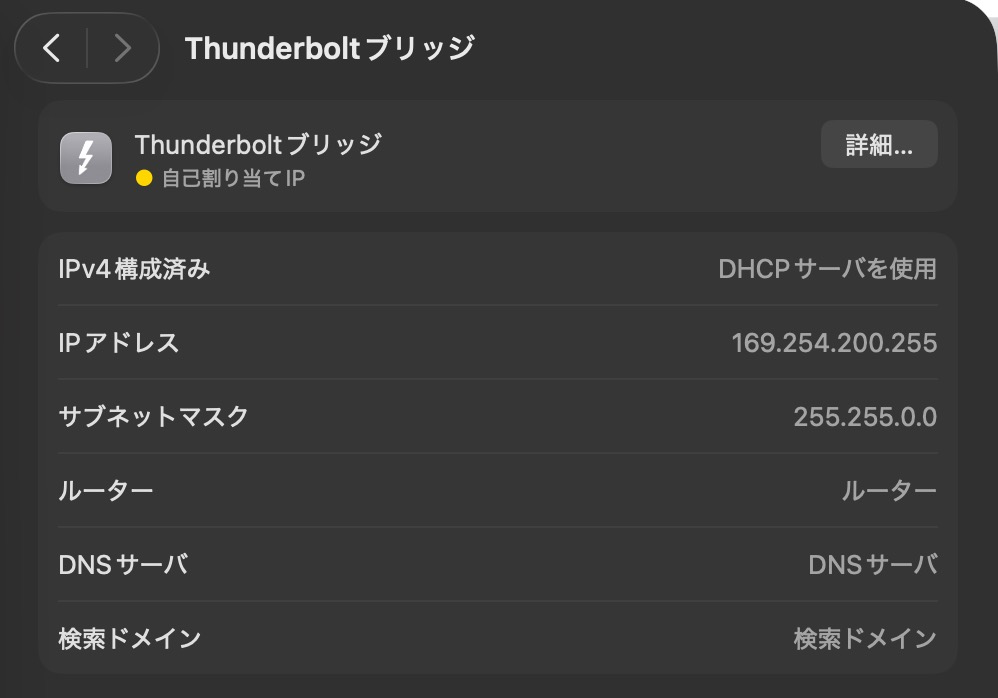Click the サブネットマスク row label
Screen dimensions: 998x698
coord(154,417)
